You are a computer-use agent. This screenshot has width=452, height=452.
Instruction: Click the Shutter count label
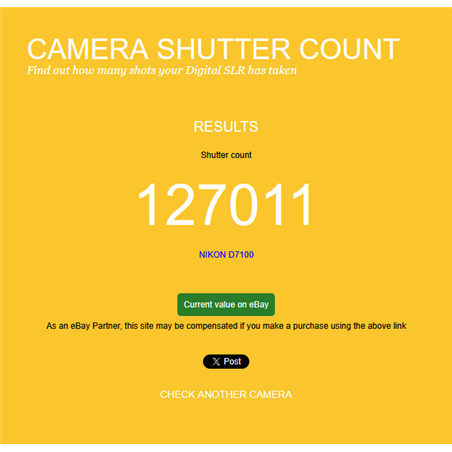[x=226, y=155]
